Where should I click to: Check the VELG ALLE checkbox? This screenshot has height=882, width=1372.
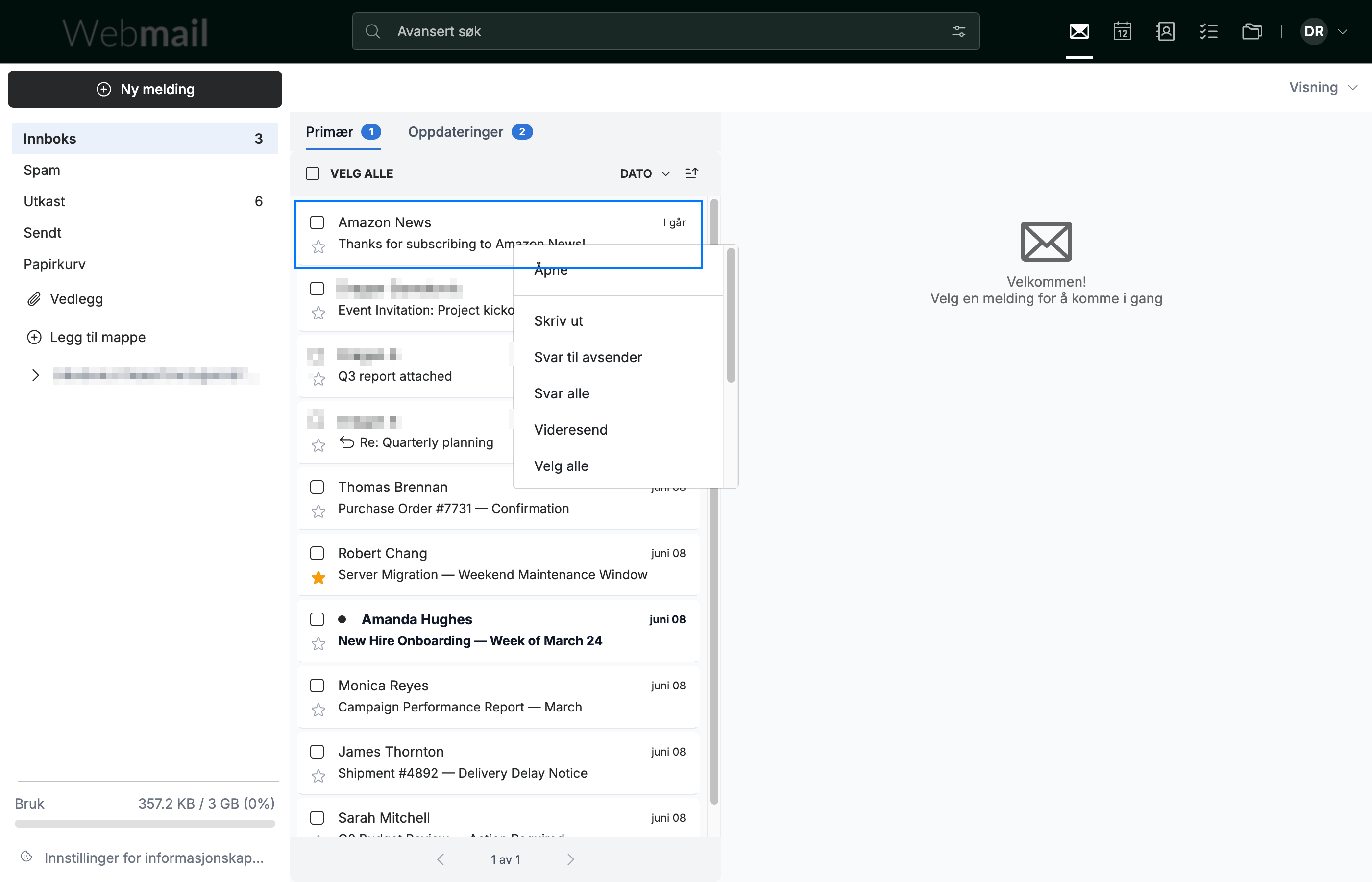[313, 173]
